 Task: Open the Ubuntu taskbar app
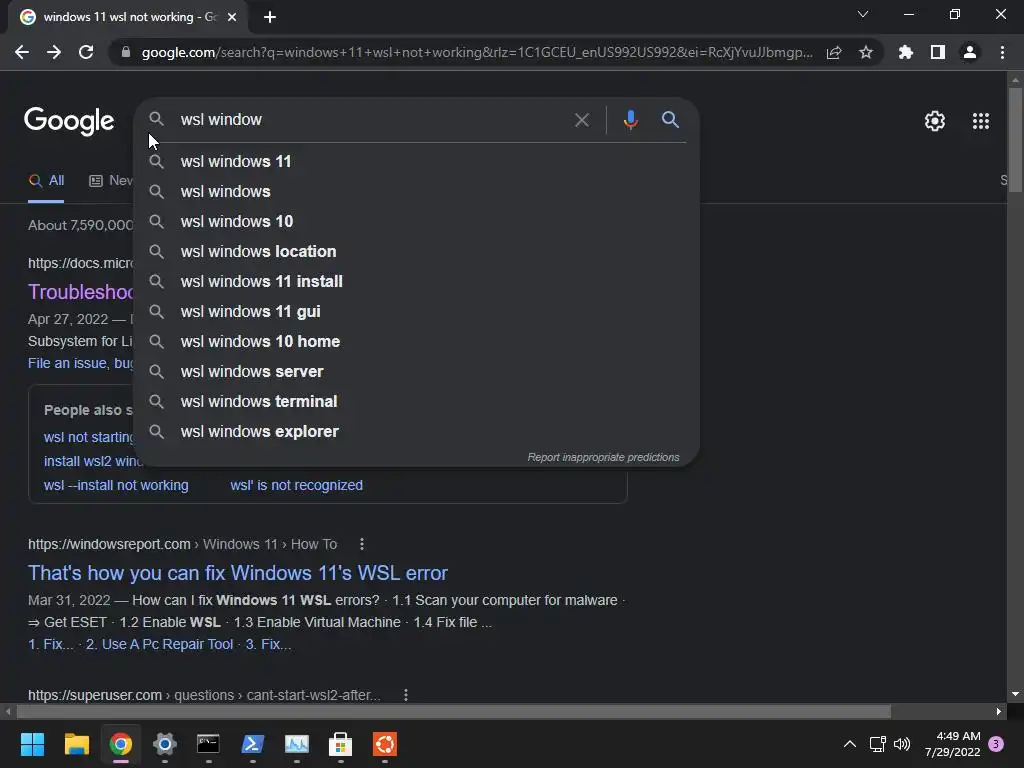(x=385, y=744)
